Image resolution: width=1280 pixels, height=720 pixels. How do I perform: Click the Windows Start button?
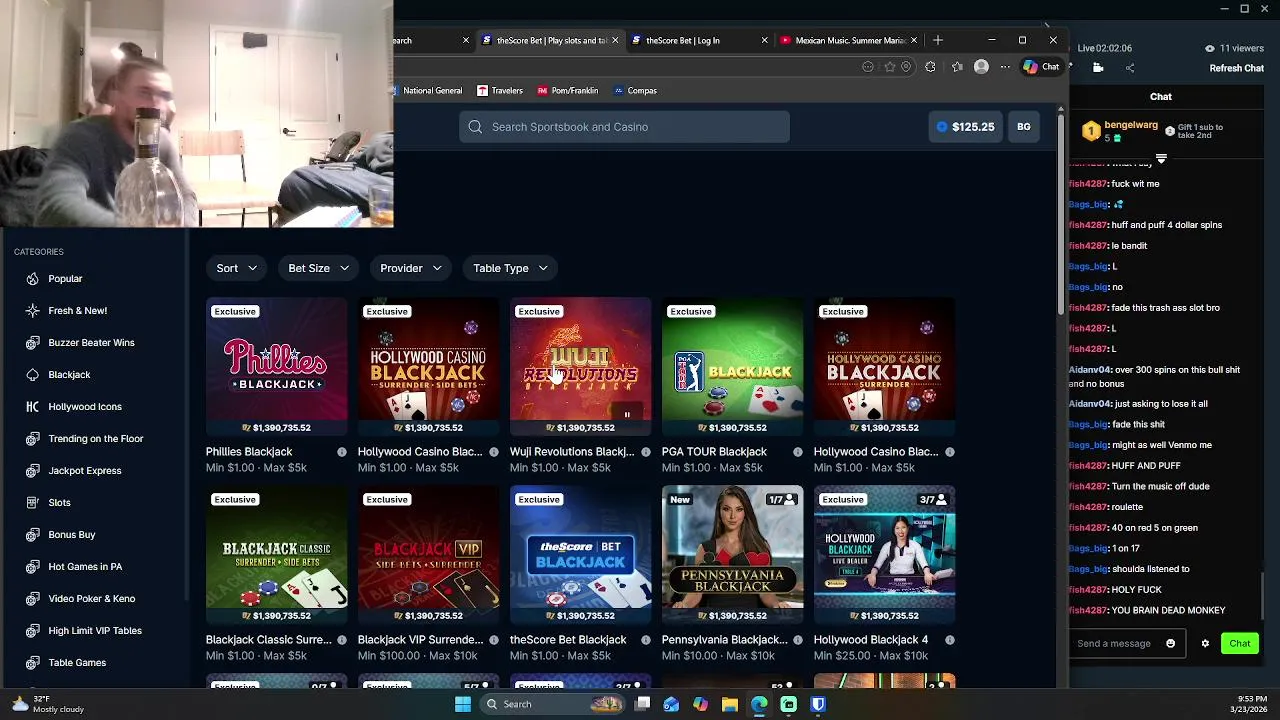(463, 704)
